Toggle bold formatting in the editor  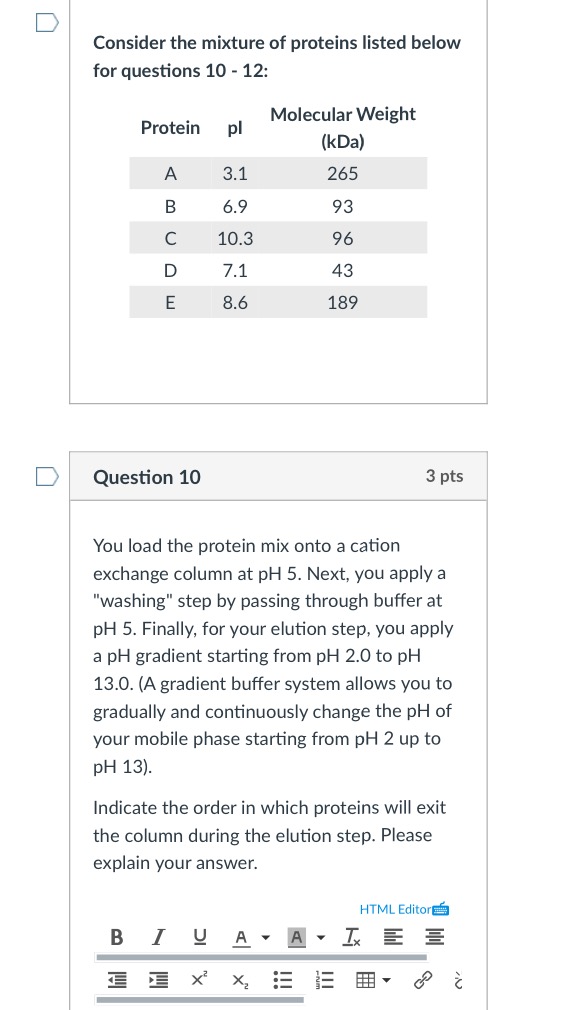pyautogui.click(x=117, y=937)
